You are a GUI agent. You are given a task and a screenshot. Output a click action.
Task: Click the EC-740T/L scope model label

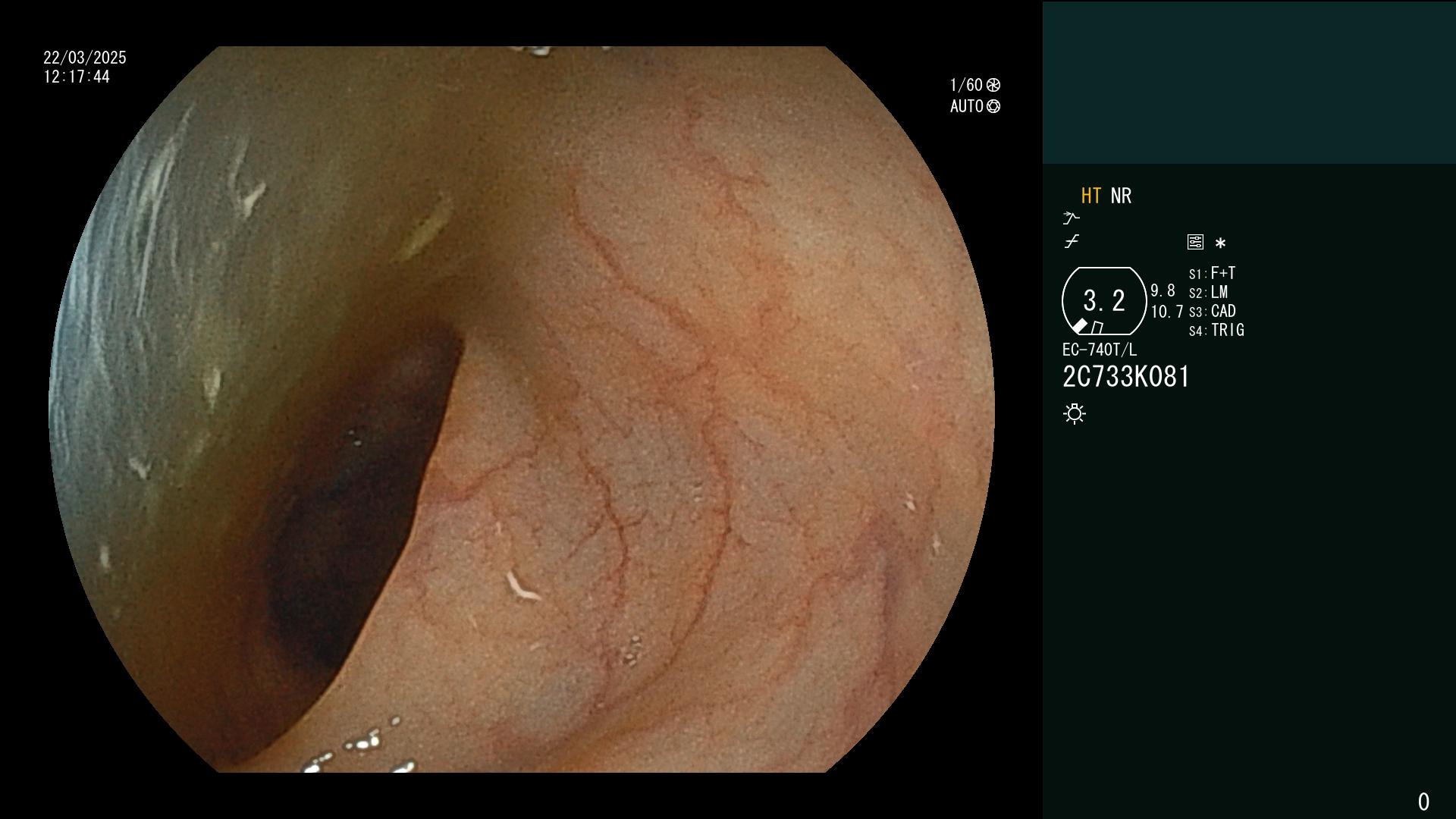tap(1100, 350)
